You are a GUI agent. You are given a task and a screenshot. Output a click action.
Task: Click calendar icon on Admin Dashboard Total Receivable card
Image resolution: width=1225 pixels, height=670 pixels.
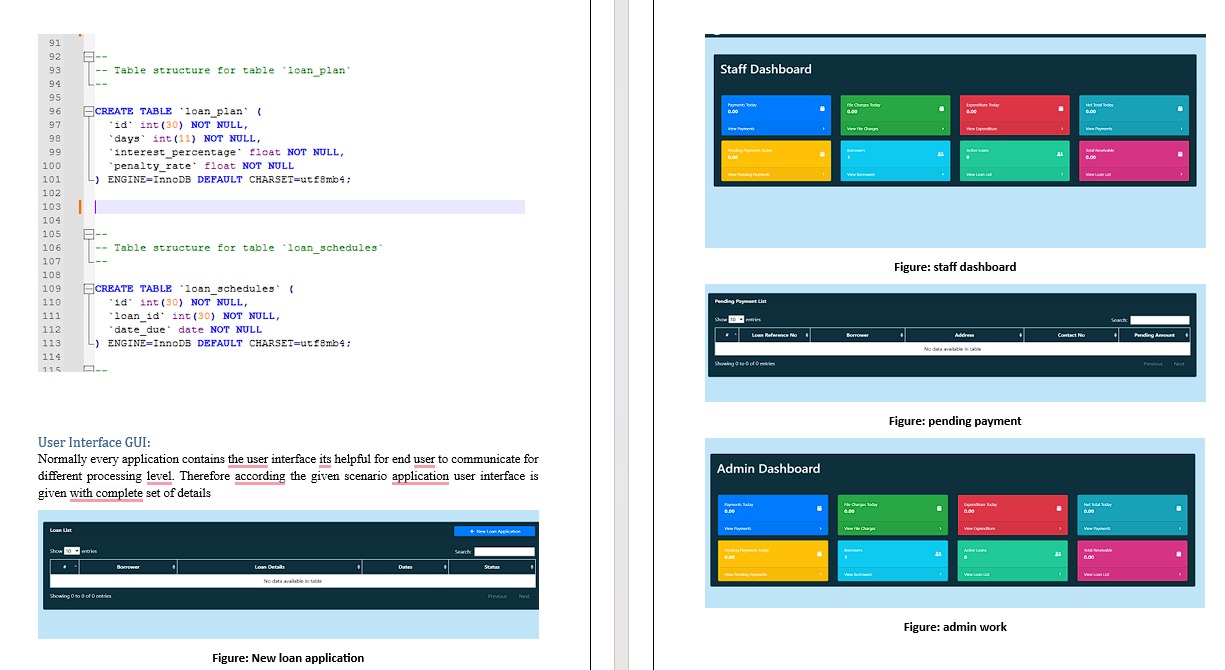(x=1179, y=554)
